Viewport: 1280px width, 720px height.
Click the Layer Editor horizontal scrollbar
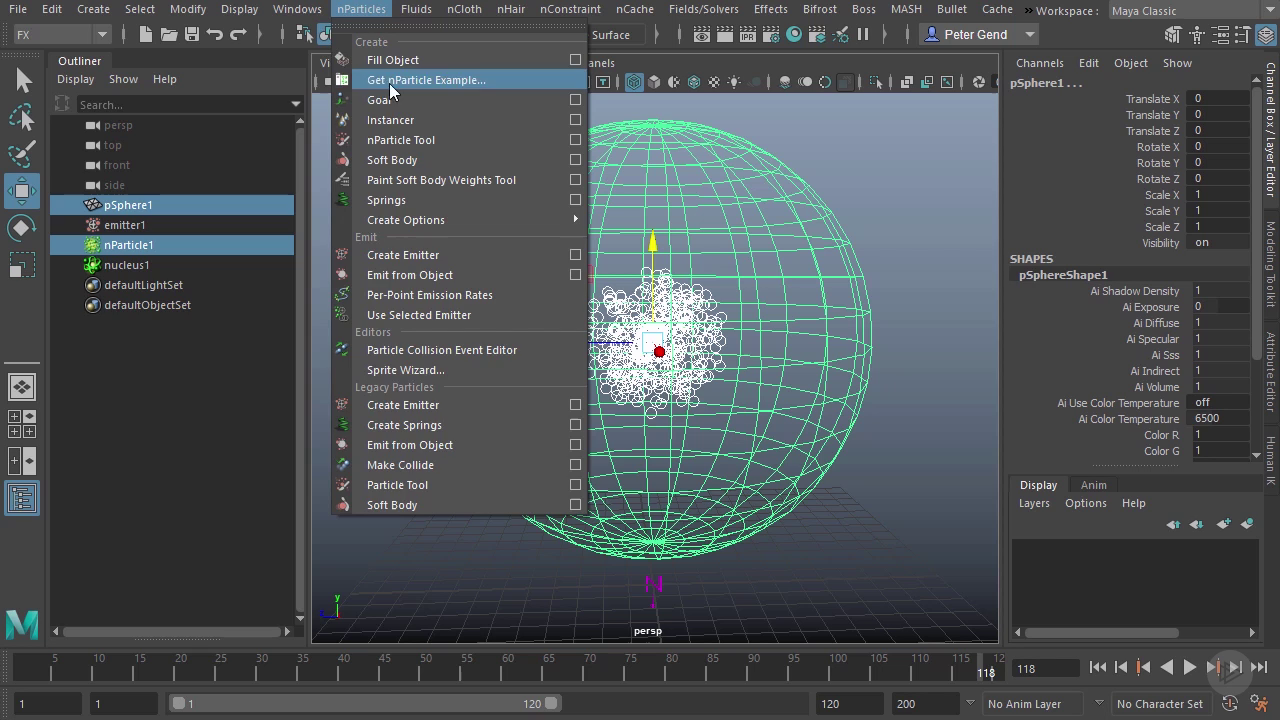(1101, 632)
